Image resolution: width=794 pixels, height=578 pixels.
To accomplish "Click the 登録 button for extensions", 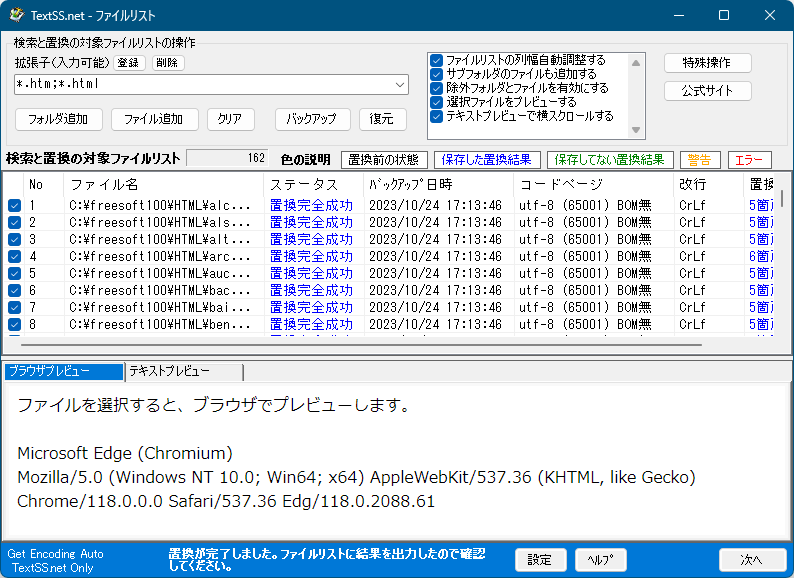I will (129, 63).
